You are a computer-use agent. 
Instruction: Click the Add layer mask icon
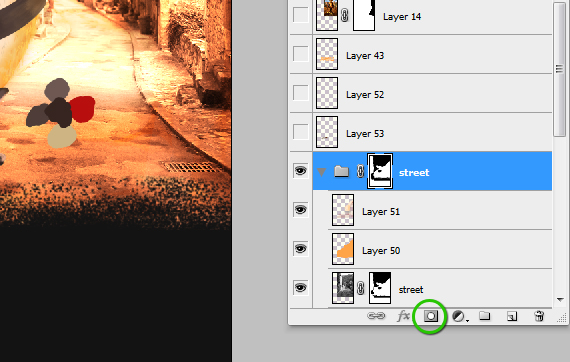point(430,316)
